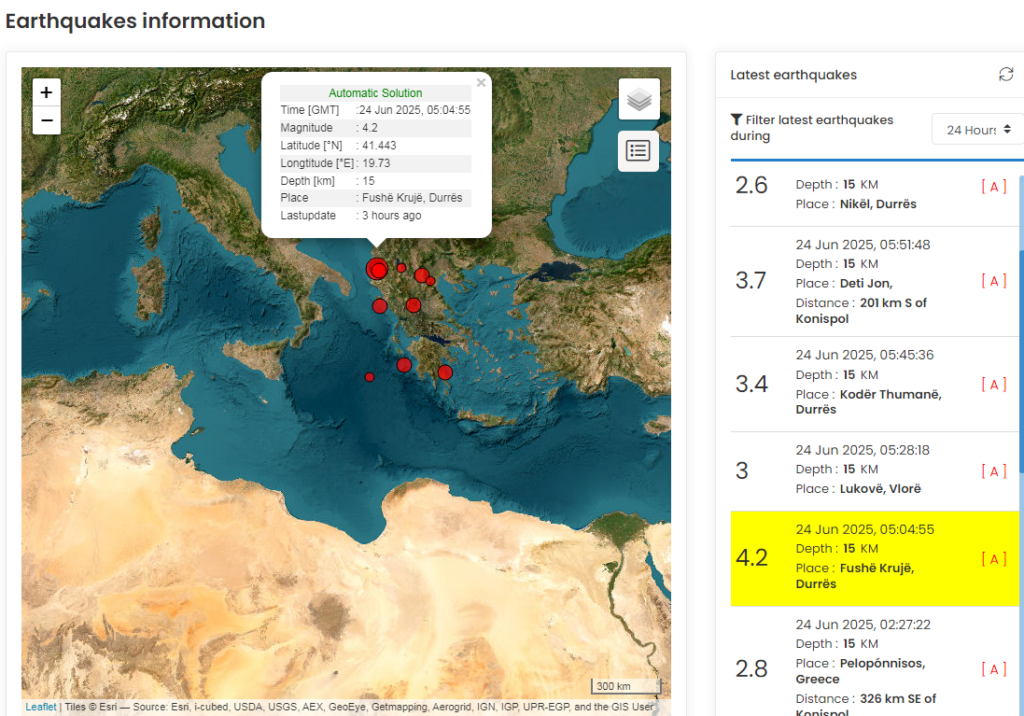Refresh the latest earthquakes list
The image size is (1024, 716).
[x=1005, y=75]
